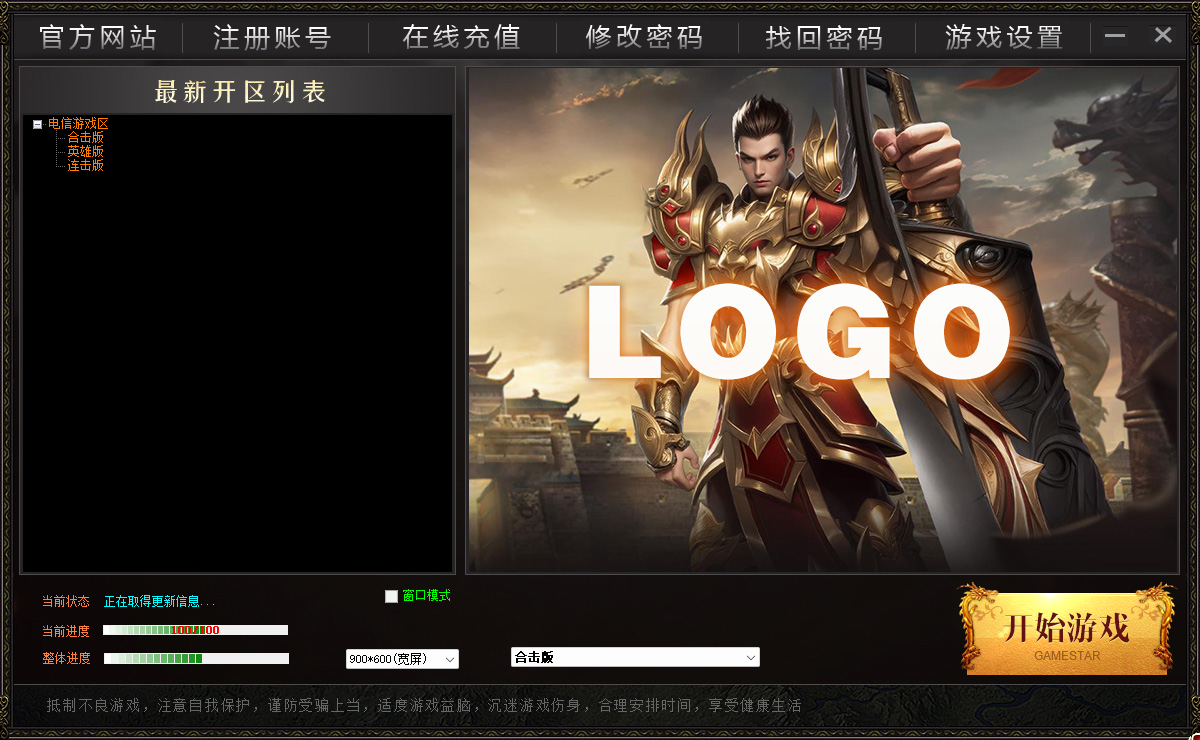Enable the 窗口模式 checkbox
Viewport: 1200px width, 740px height.
[391, 596]
